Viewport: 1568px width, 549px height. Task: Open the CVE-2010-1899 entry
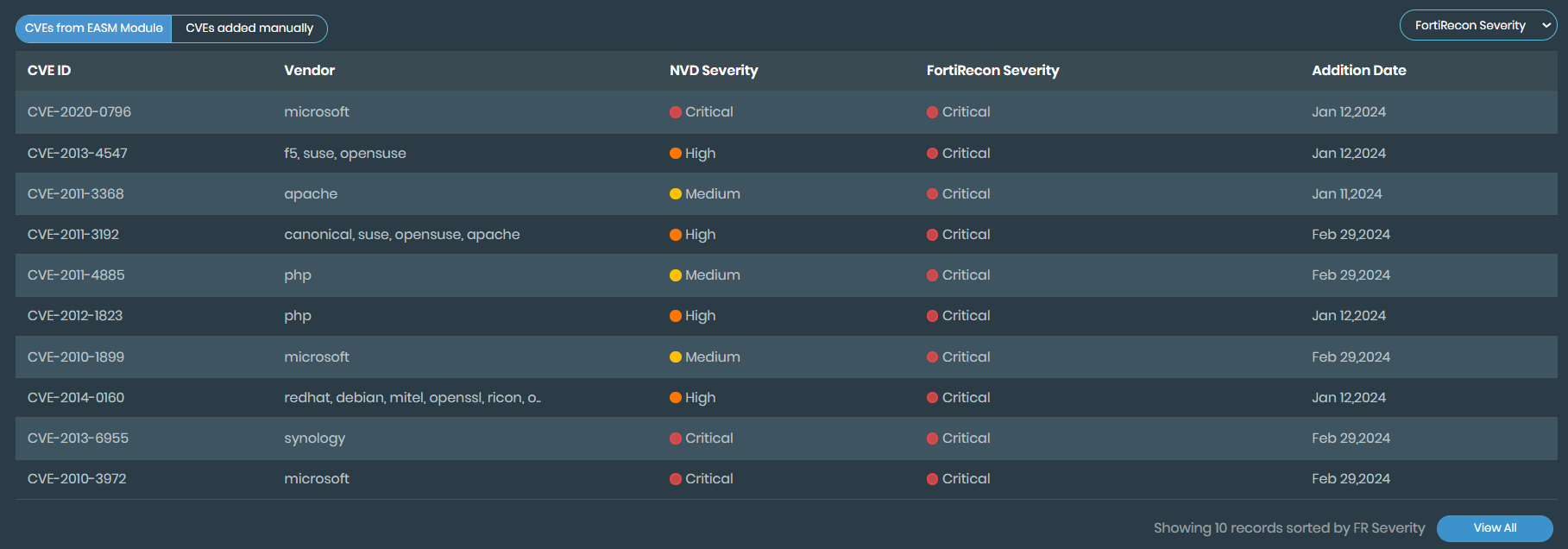point(76,357)
